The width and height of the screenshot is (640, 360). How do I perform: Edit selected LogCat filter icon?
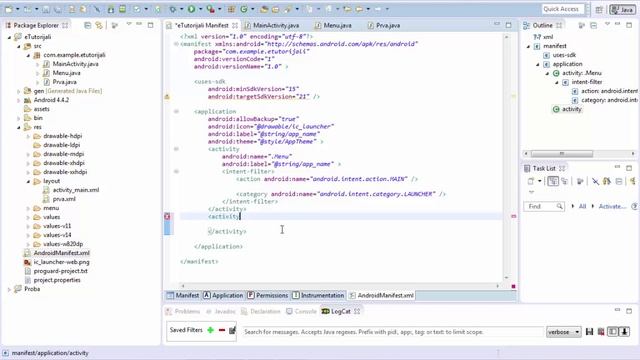pos(232,330)
